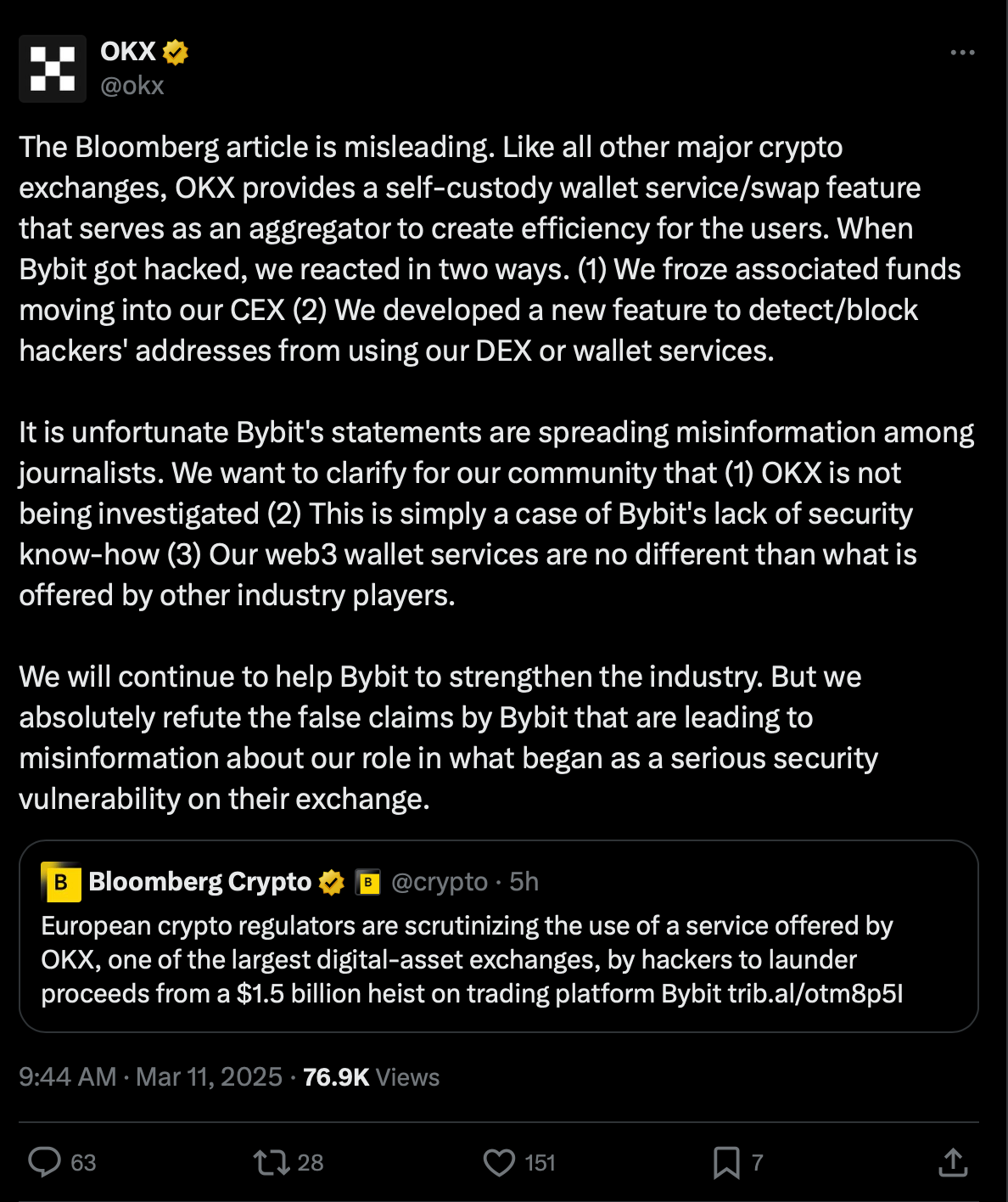Repost this tweet with arrows icon
1008x1202 pixels.
(x=272, y=1162)
